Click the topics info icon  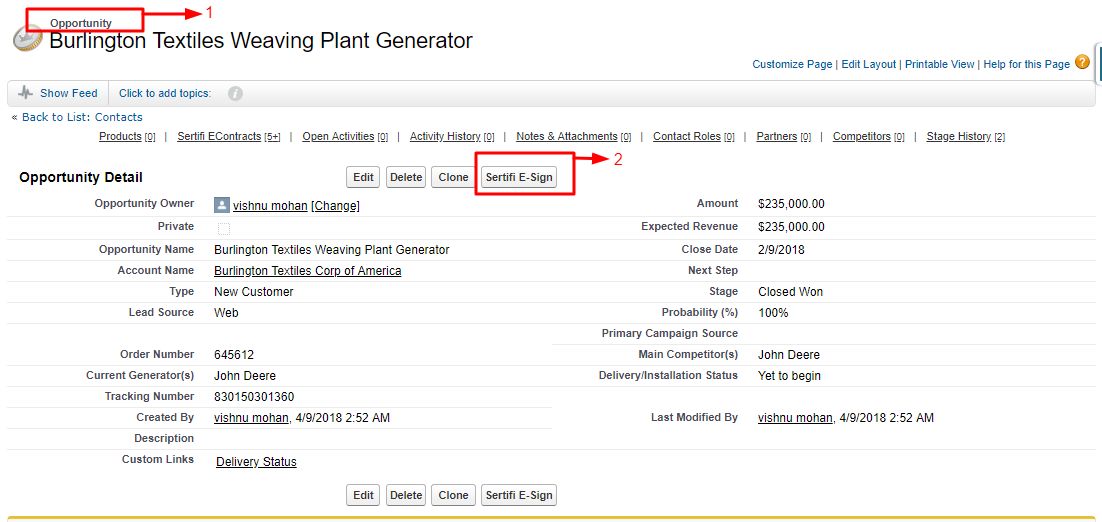pos(235,93)
